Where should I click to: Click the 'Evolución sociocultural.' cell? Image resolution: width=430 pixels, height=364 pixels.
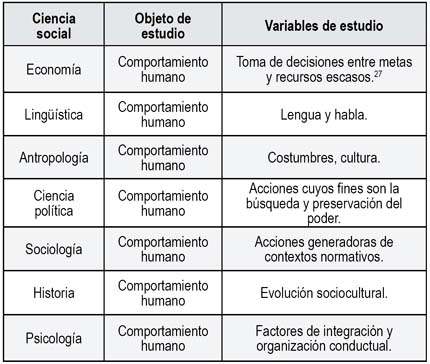pyautogui.click(x=324, y=293)
